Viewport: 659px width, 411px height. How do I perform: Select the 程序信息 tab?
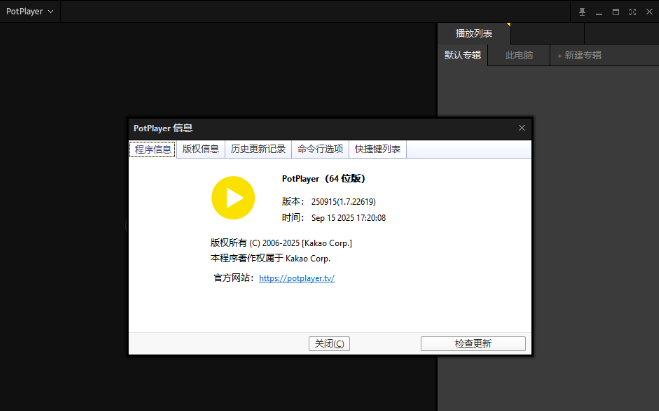pyautogui.click(x=153, y=149)
